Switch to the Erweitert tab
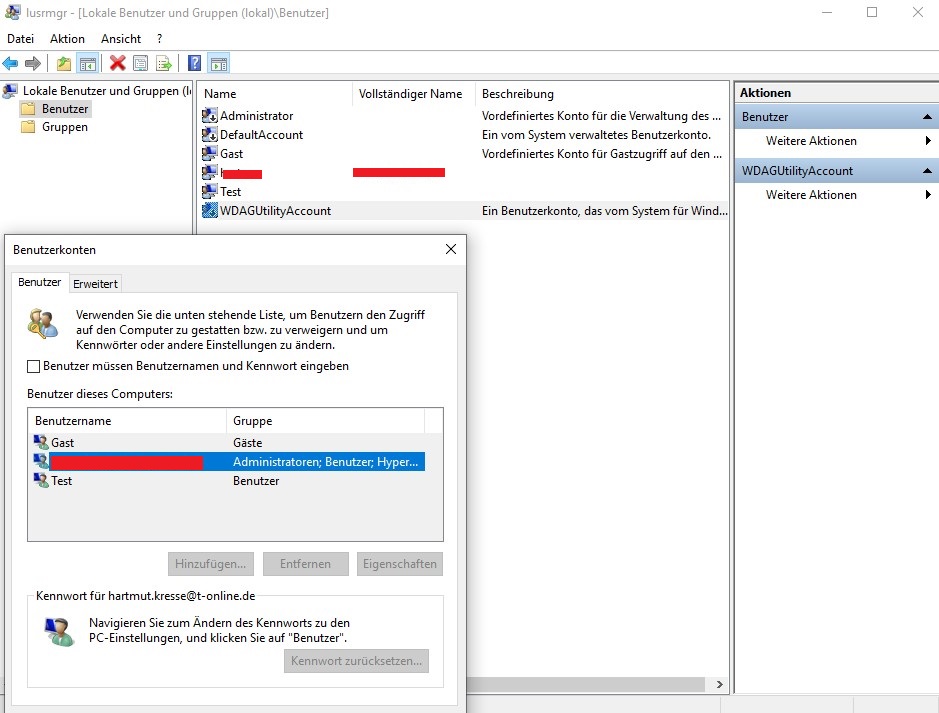 [x=95, y=284]
